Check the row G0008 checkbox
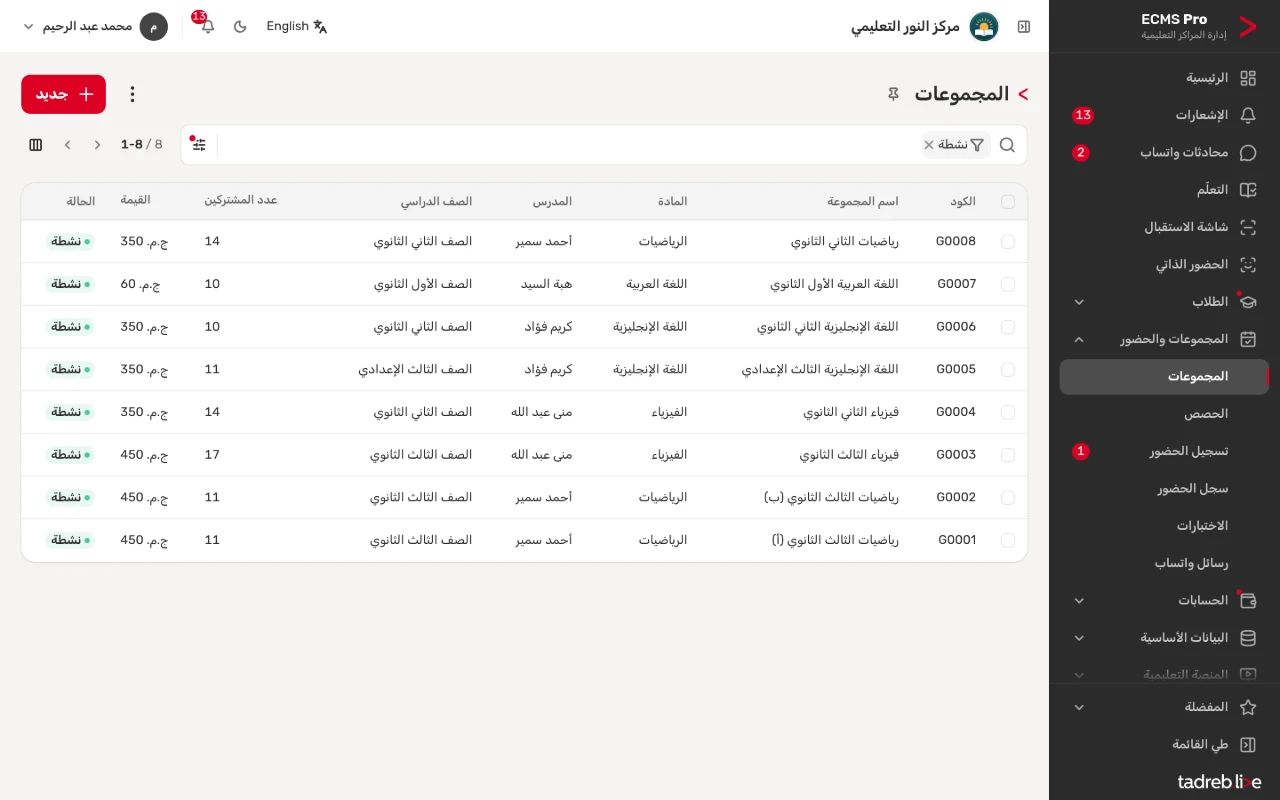This screenshot has width=1280, height=800. 1007,242
